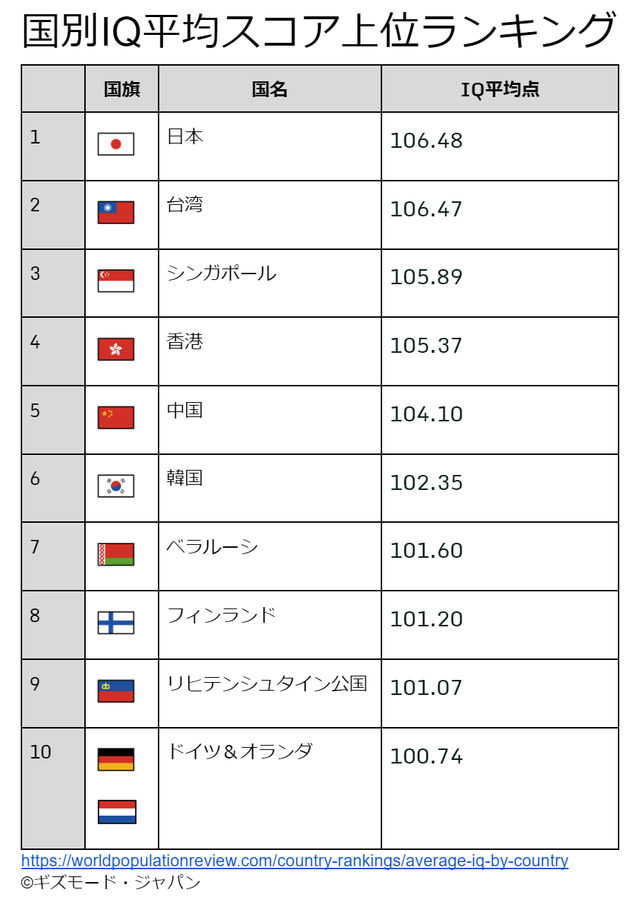Click the Netherlands flag icon
Screen dimensions: 640x902
(115, 811)
